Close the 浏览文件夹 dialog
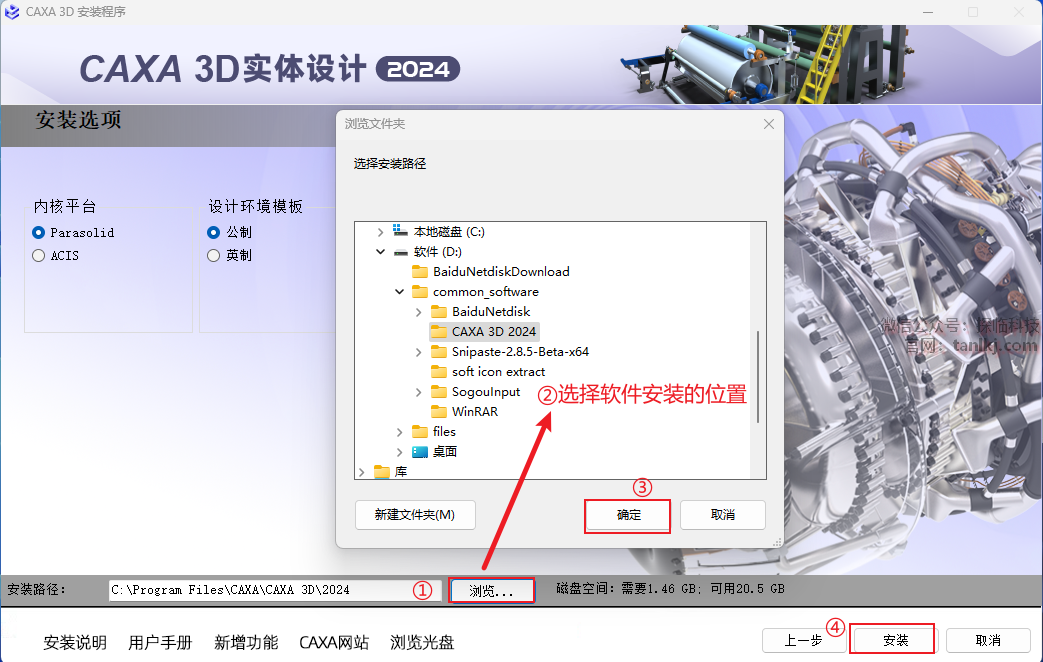The image size is (1043, 662). tap(769, 124)
